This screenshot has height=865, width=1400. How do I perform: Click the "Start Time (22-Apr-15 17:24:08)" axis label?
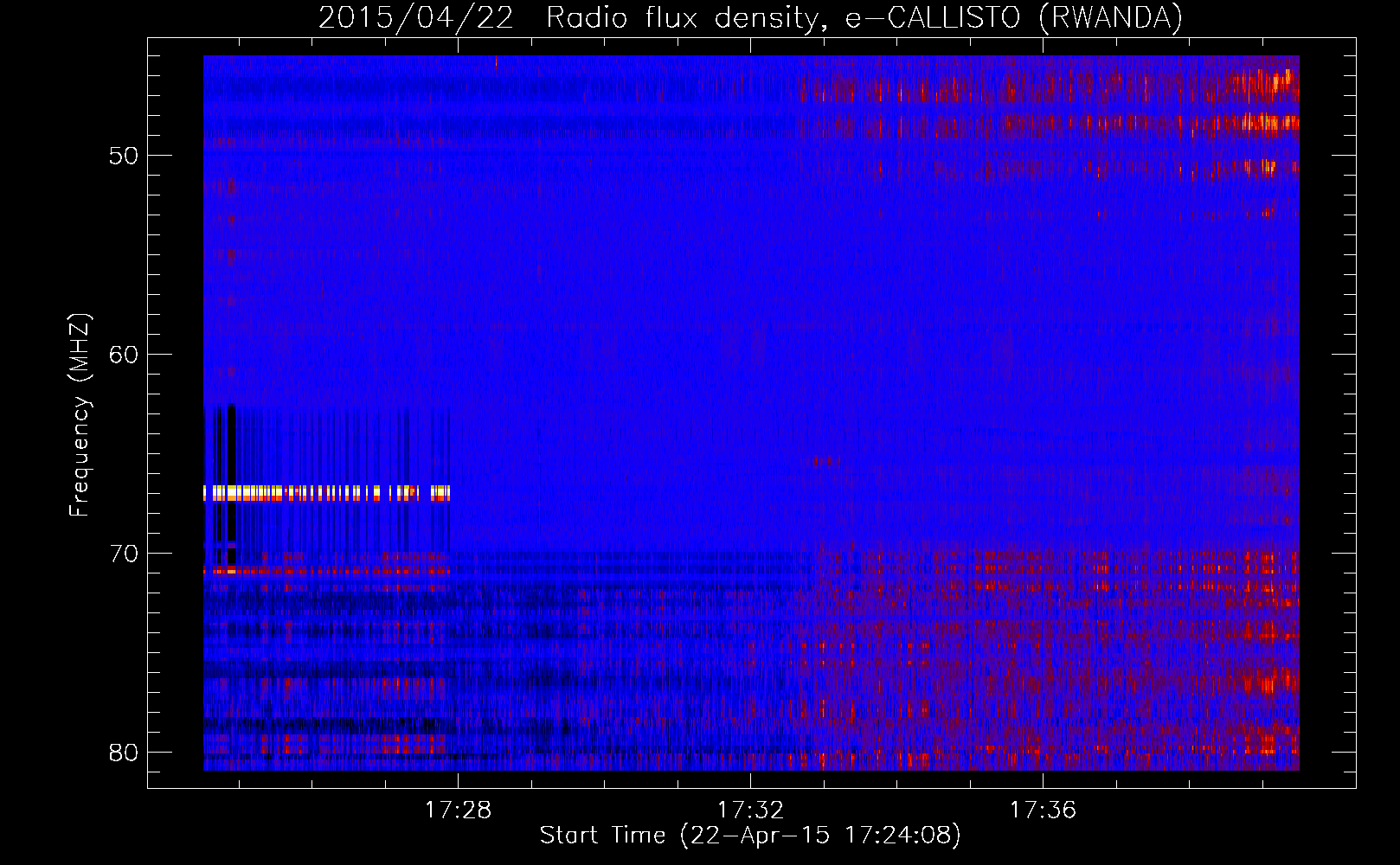coord(750,836)
